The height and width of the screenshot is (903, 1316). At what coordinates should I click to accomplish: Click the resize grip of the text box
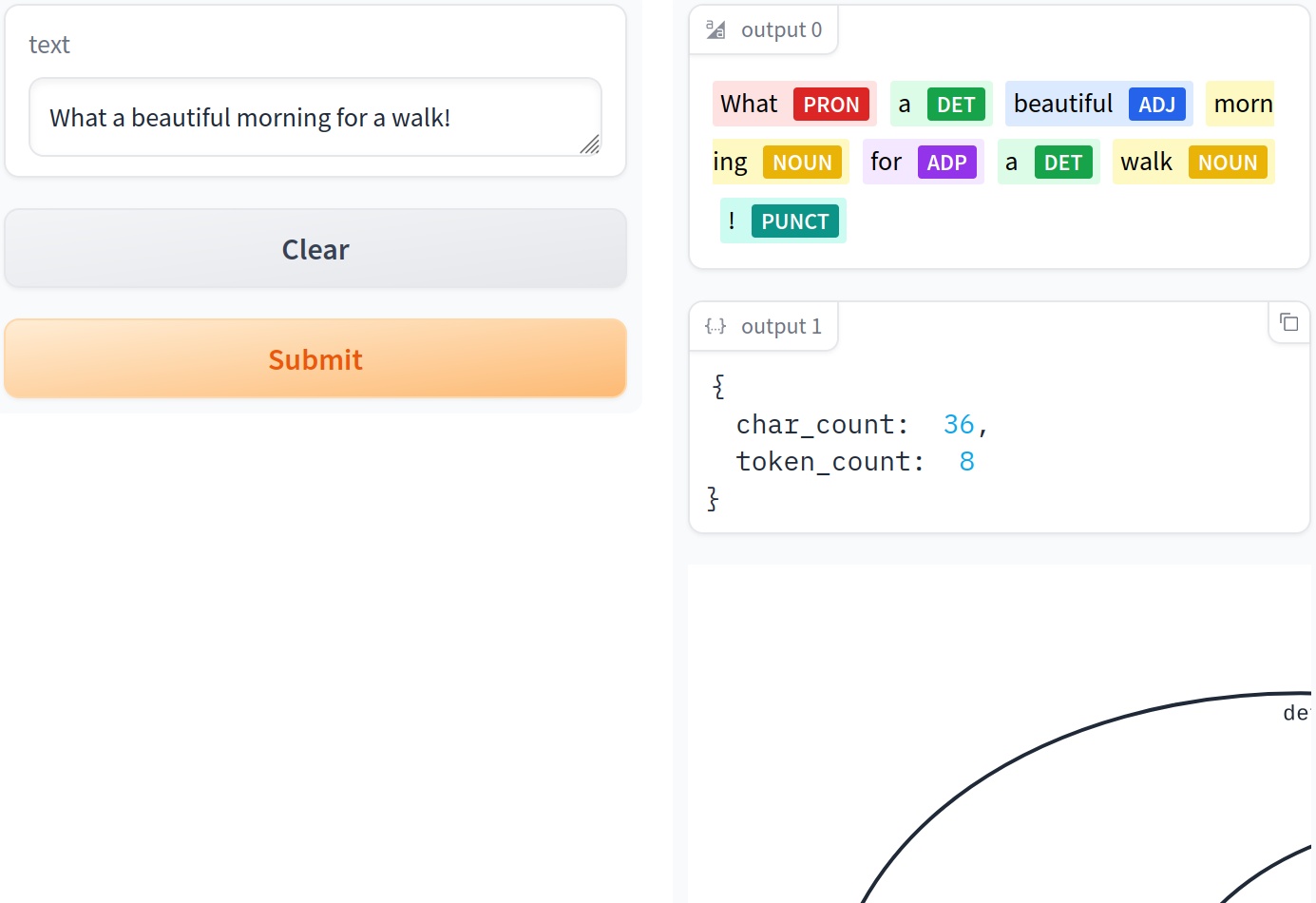(591, 144)
